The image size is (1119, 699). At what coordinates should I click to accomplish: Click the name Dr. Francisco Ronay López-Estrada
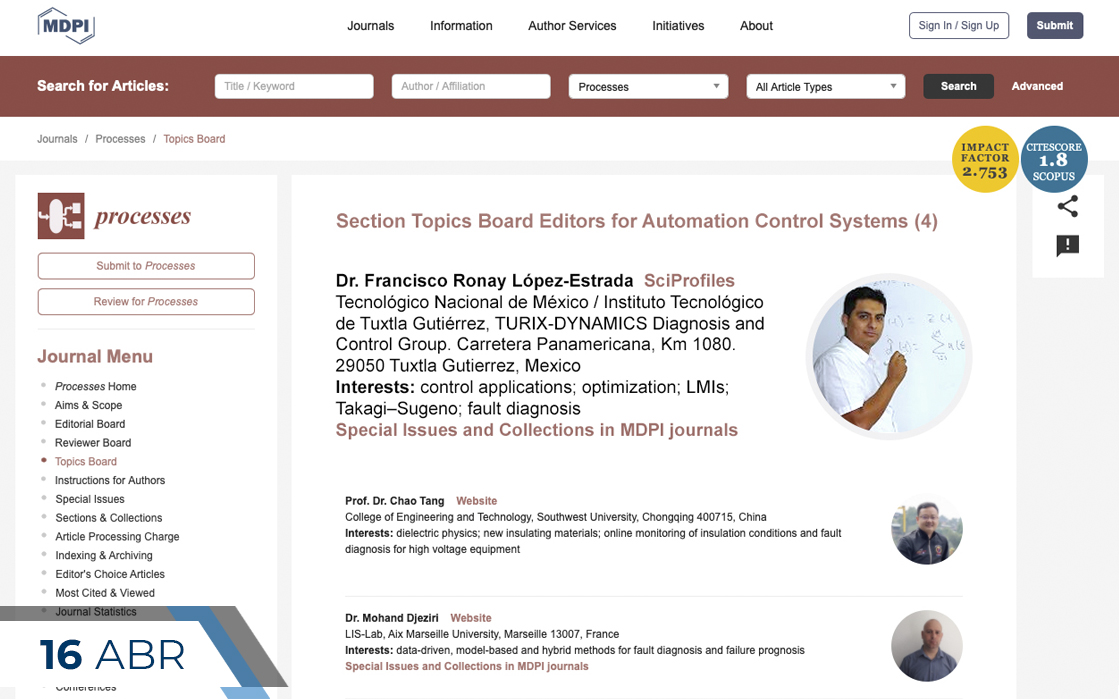tap(485, 281)
